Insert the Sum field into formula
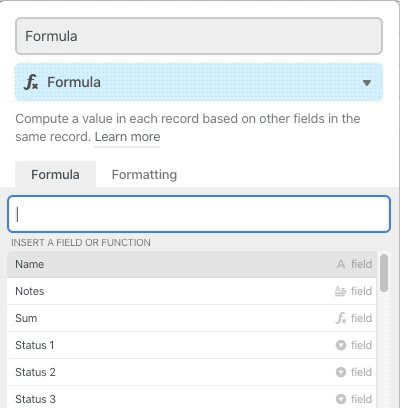400x408 pixels. pyautogui.click(x=192, y=318)
